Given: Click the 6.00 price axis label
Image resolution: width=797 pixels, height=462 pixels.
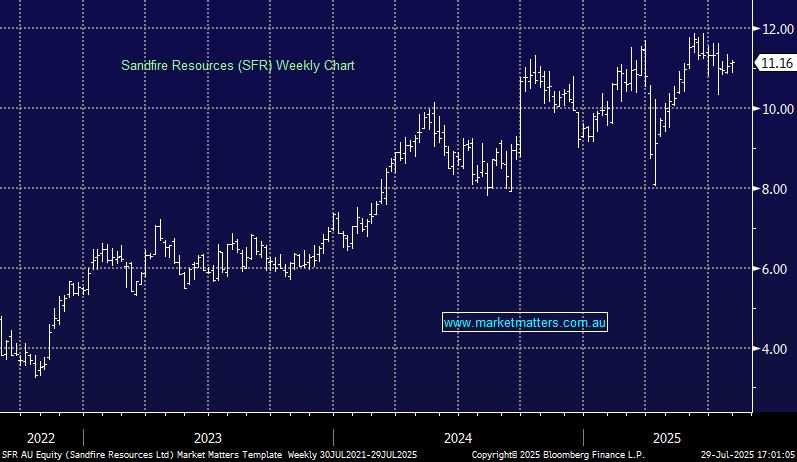Looking at the screenshot, I should coord(775,269).
